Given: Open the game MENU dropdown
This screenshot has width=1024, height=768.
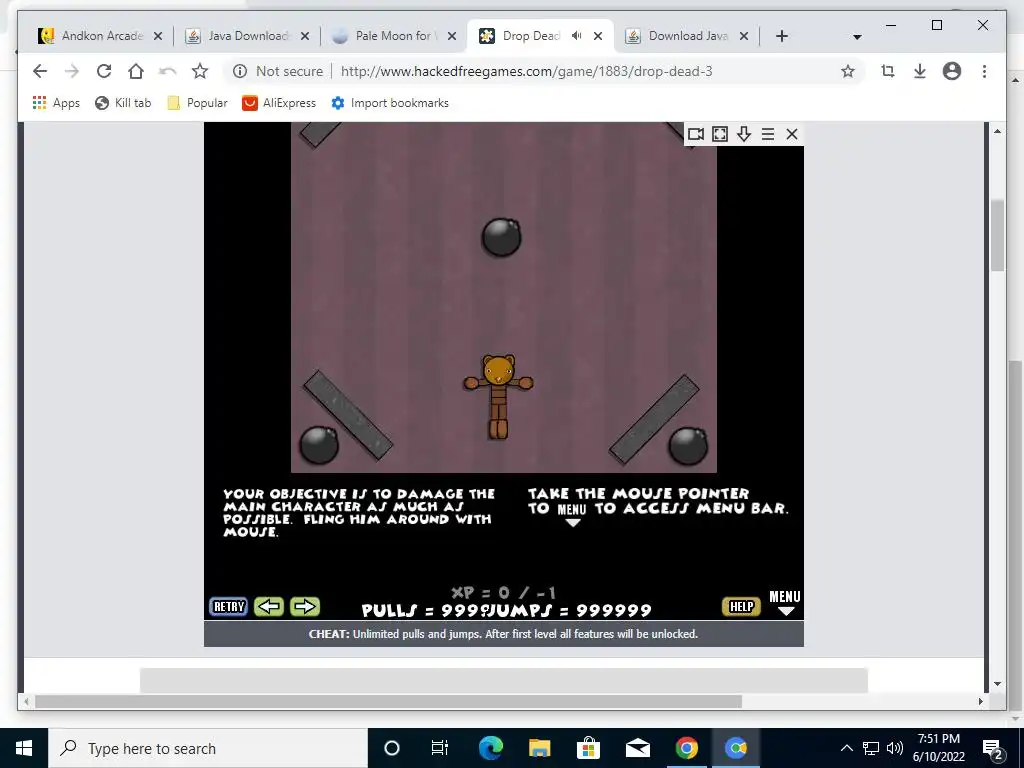Looking at the screenshot, I should (x=784, y=602).
